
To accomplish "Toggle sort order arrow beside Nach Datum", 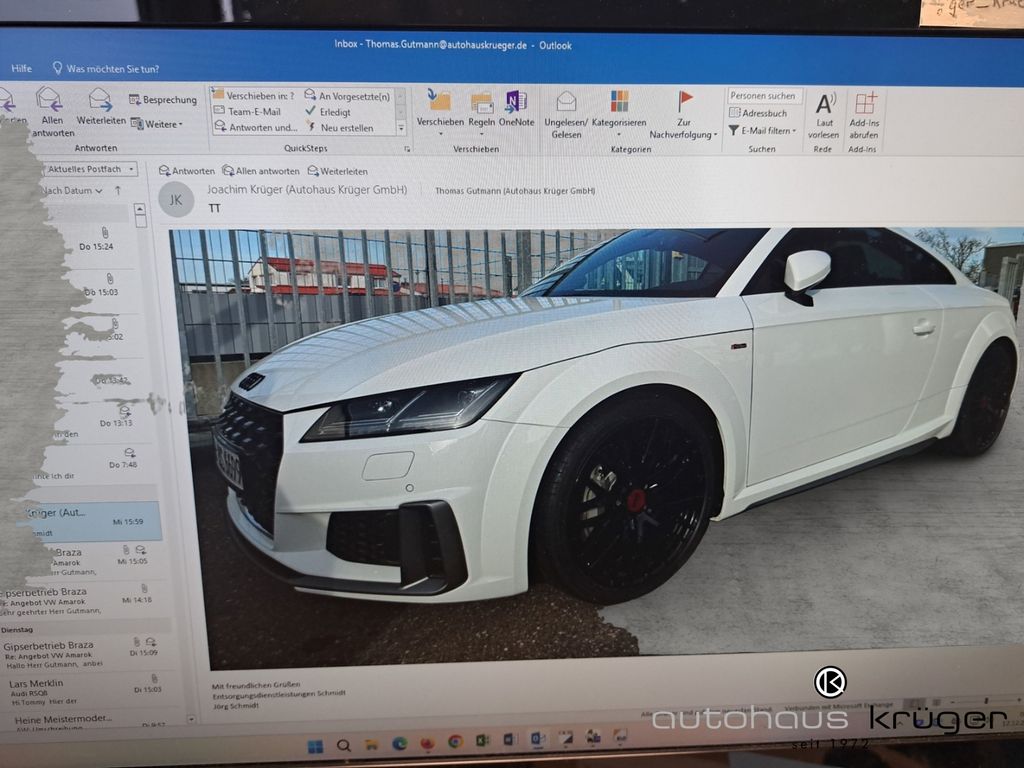I will click(x=118, y=190).
